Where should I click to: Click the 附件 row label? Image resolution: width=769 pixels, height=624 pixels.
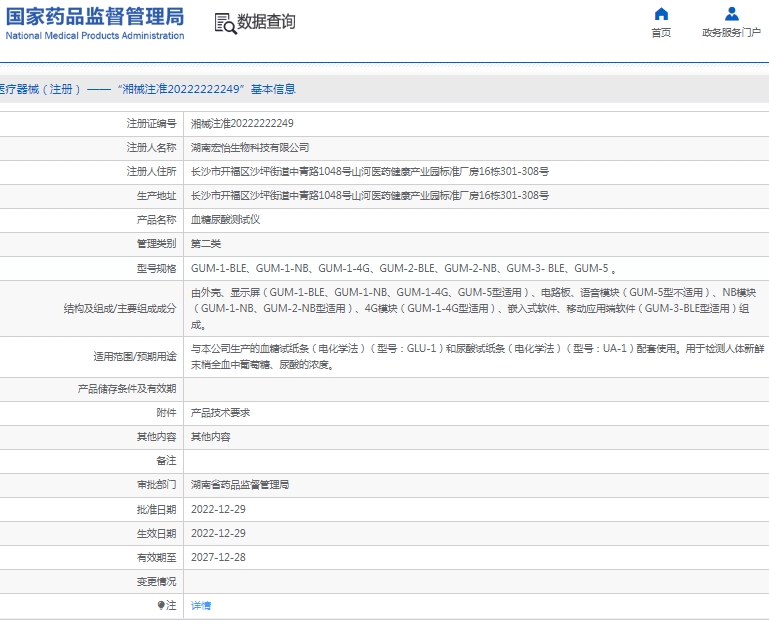pos(166,413)
